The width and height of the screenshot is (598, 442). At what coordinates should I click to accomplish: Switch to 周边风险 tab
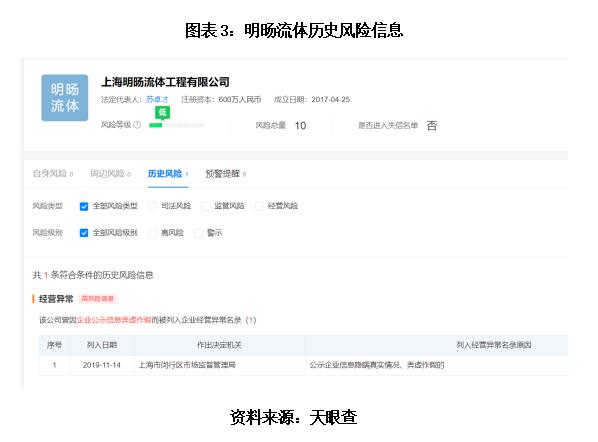[110, 174]
